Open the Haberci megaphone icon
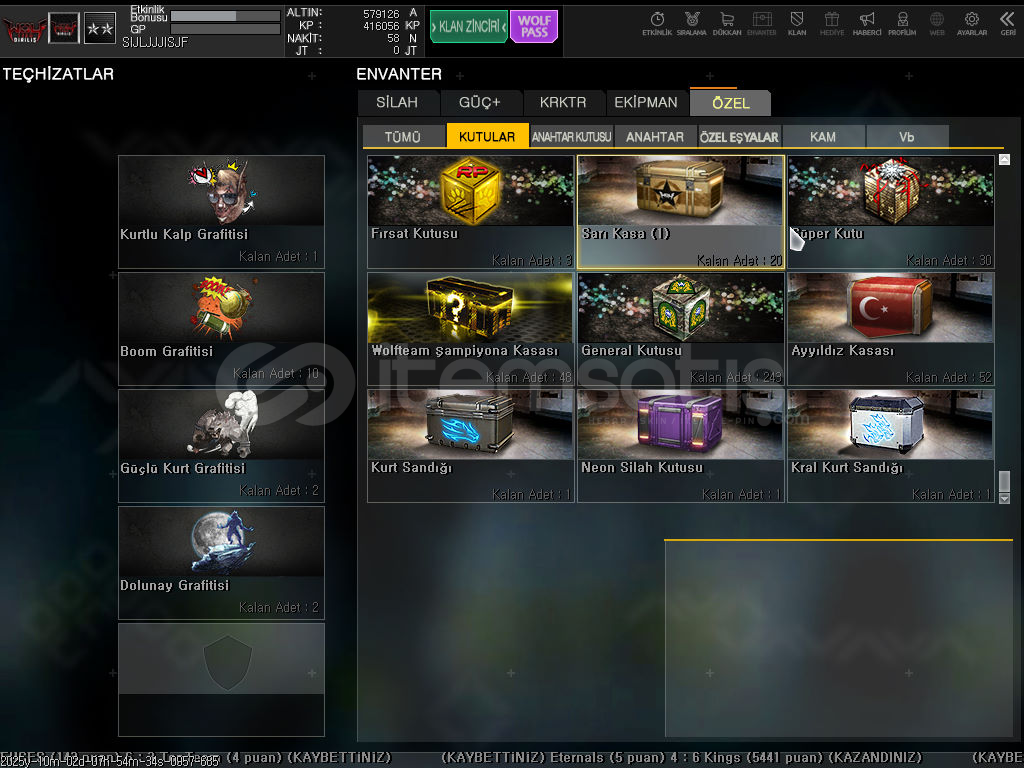Screen dimensions: 1024x768 click(x=867, y=24)
